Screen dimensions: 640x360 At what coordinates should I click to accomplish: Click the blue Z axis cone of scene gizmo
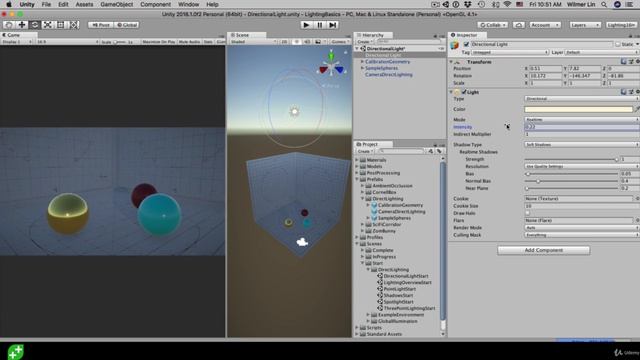pyautogui.click(x=340, y=70)
